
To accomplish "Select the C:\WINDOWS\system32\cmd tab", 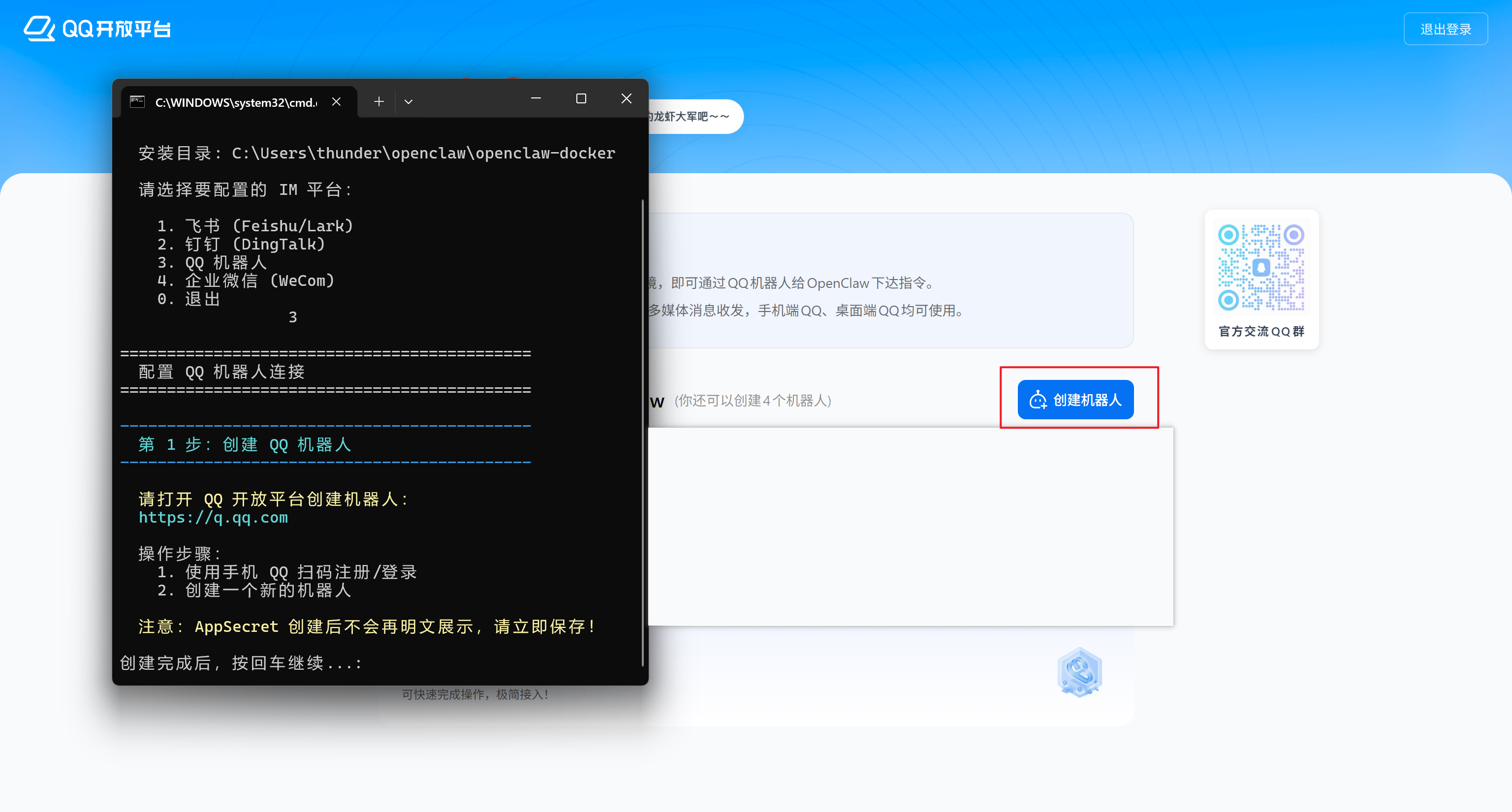I will click(x=235, y=102).
